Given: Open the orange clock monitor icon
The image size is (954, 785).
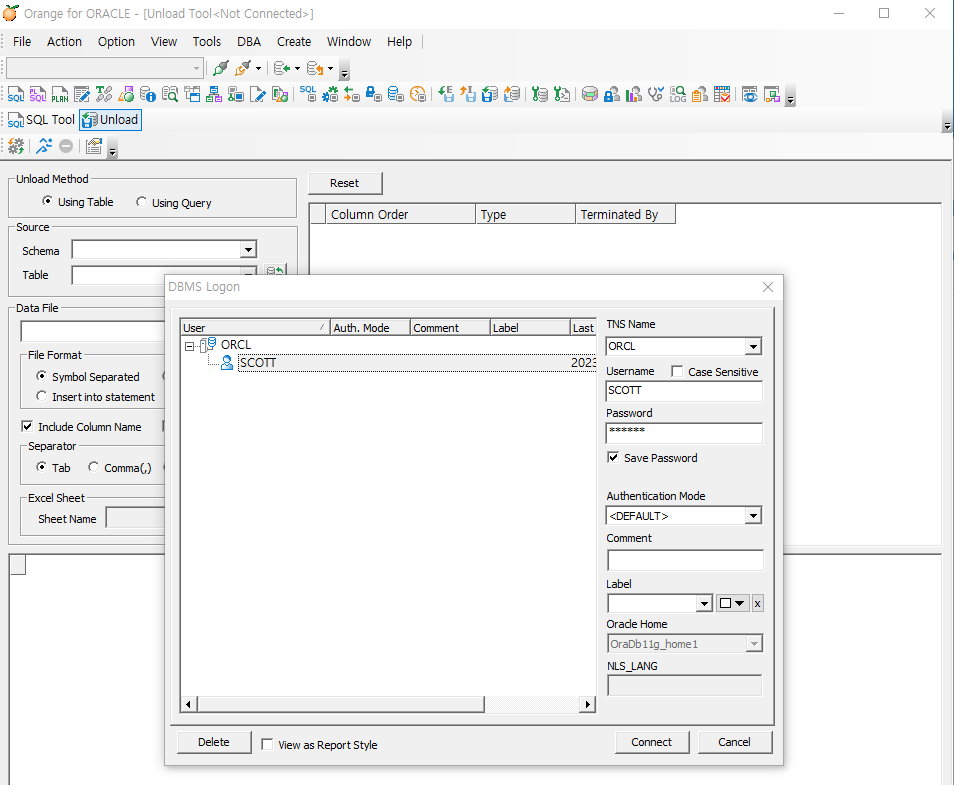Looking at the screenshot, I should point(417,94).
